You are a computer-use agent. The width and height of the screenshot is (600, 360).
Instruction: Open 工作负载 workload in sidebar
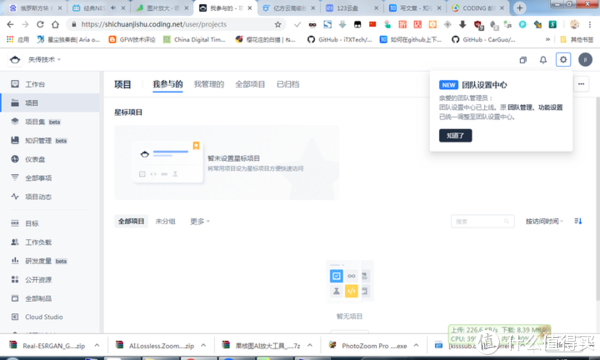(x=50, y=242)
